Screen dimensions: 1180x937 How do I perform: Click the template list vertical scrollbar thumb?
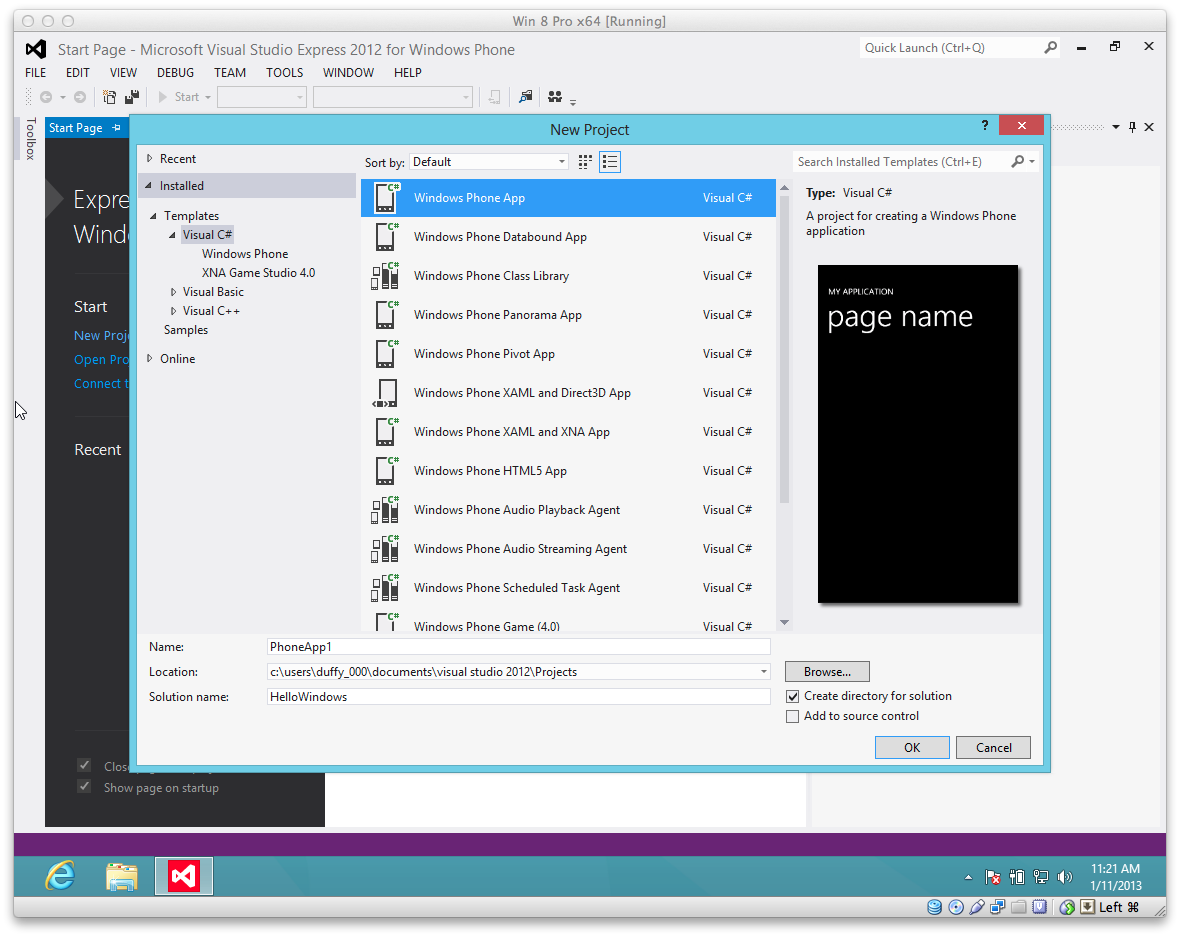784,349
